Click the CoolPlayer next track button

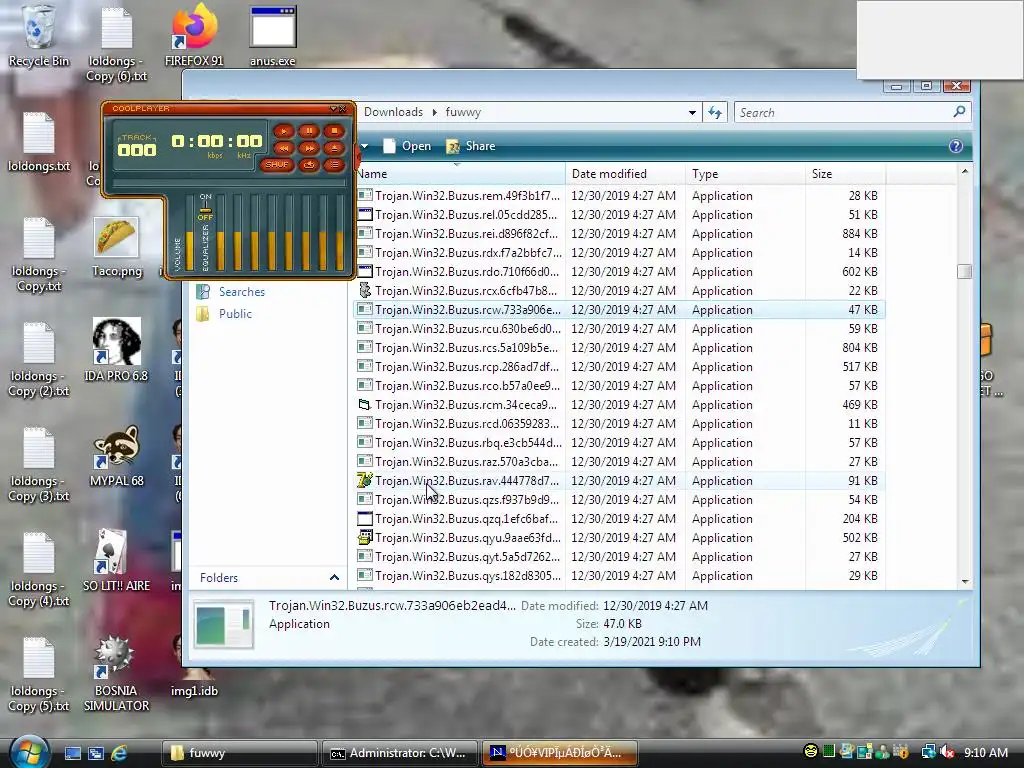point(309,148)
